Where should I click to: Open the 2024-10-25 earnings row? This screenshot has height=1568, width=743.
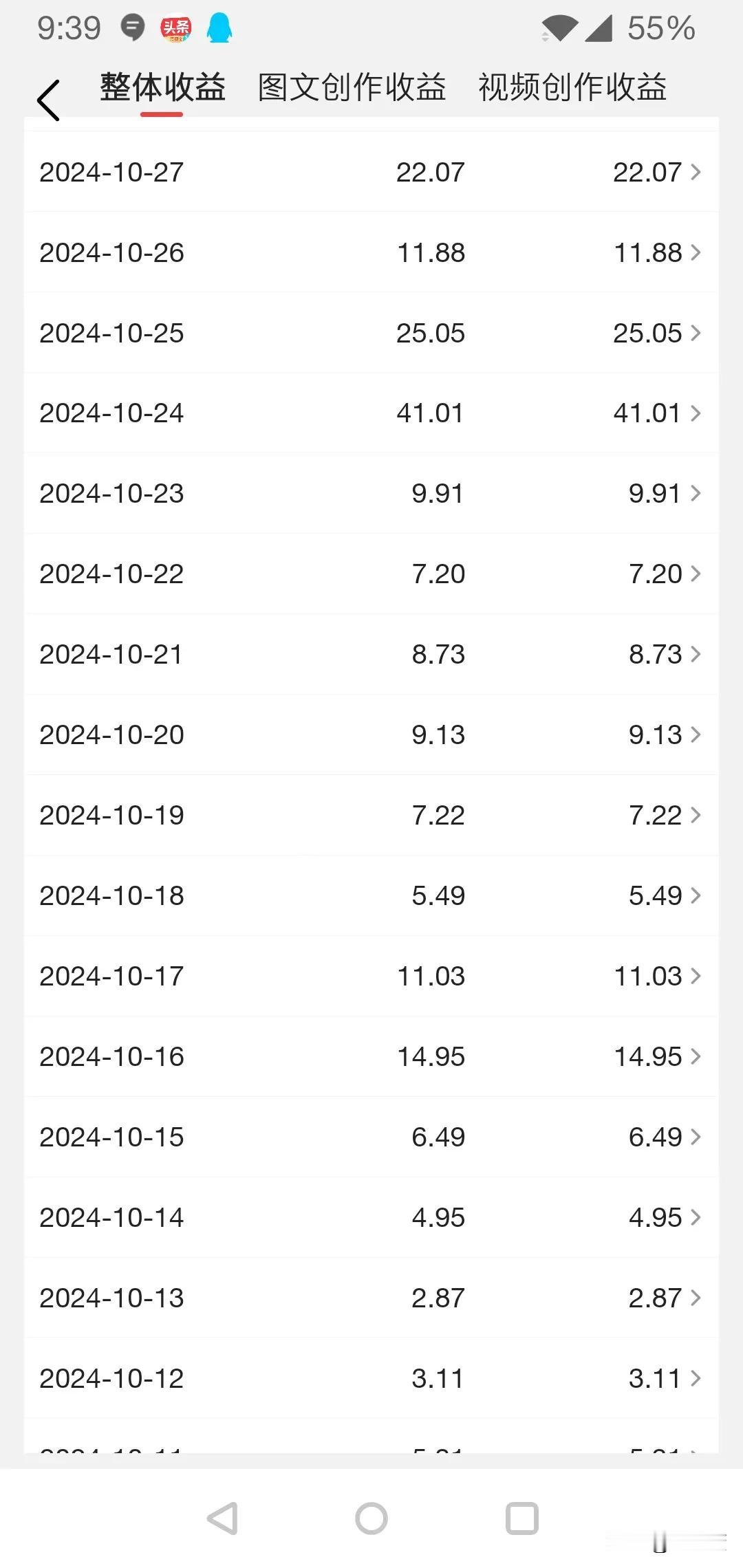pos(371,333)
